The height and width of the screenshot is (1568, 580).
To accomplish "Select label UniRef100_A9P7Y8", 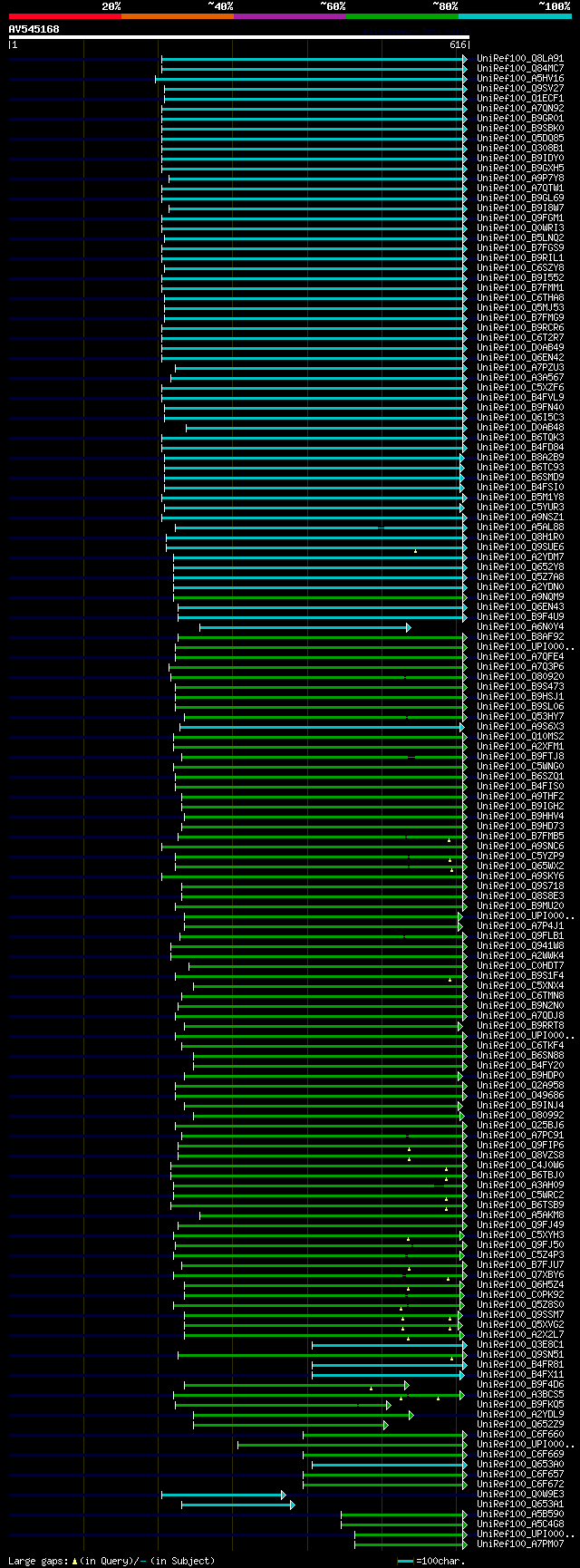I will point(520,178).
